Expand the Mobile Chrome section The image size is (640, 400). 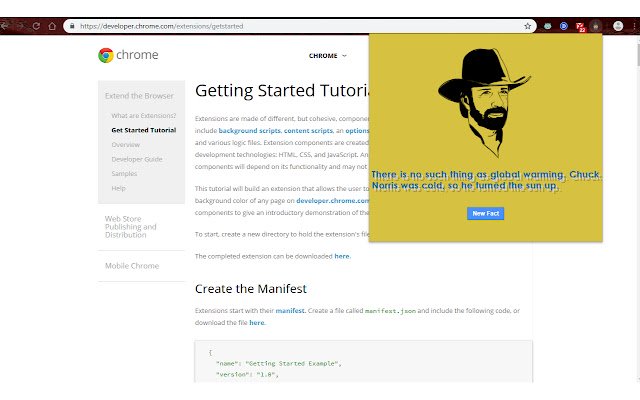(132, 266)
